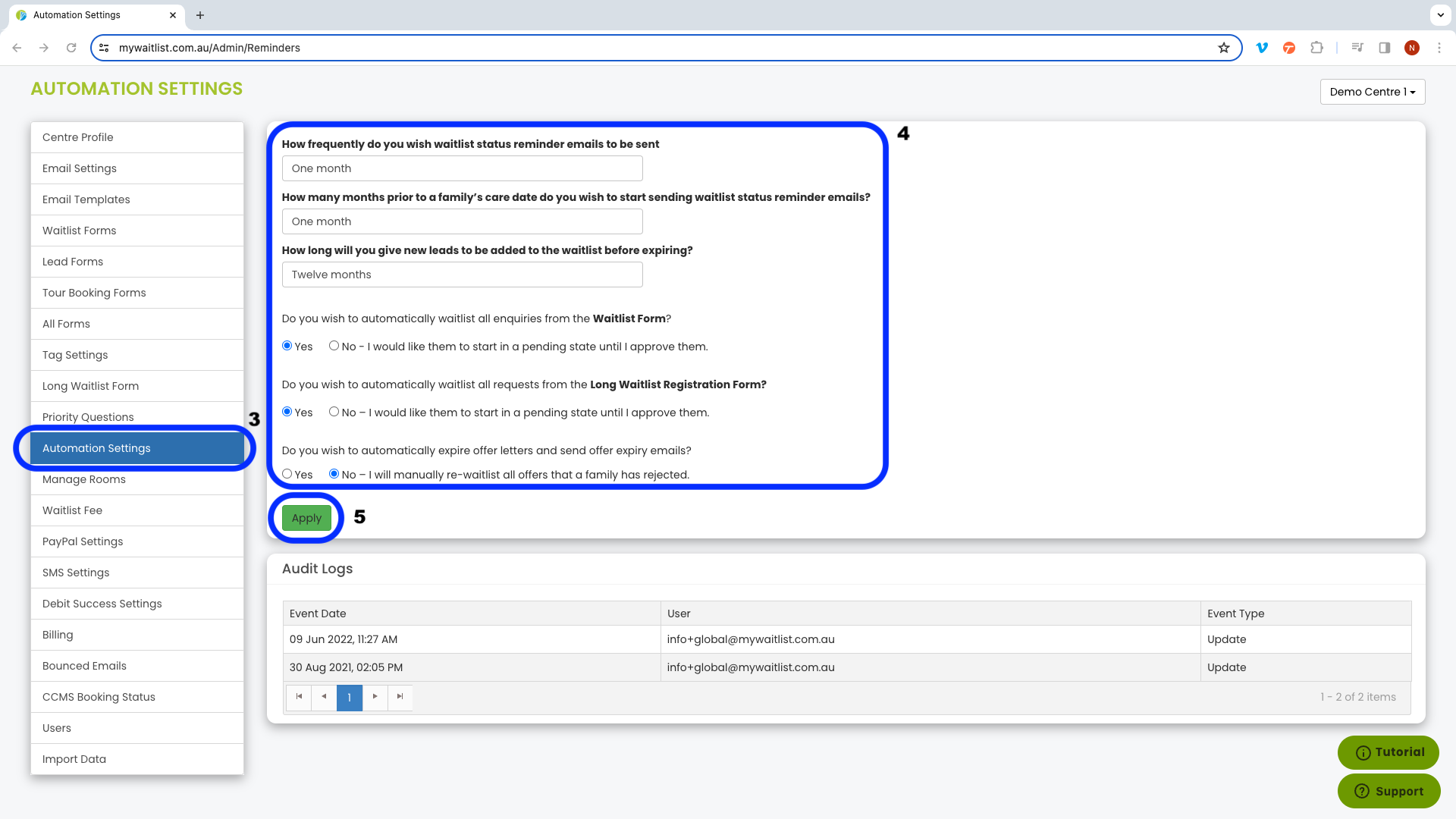Click the browser forward arrow

point(44,48)
